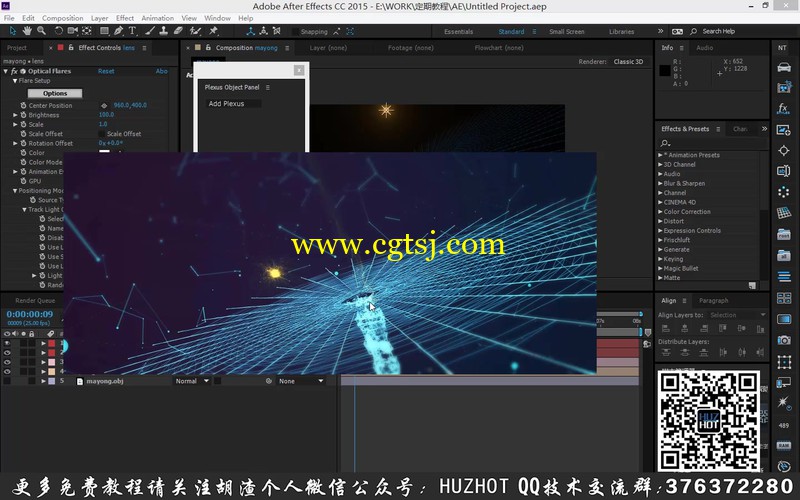Select the Hand tool
The width and height of the screenshot is (800, 500).
tap(27, 31)
